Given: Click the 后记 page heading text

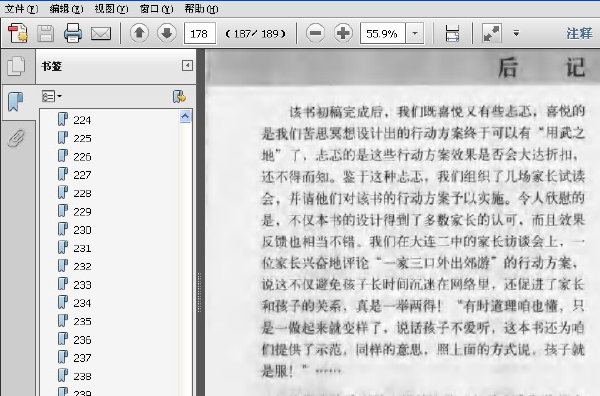Looking at the screenshot, I should click(x=541, y=68).
